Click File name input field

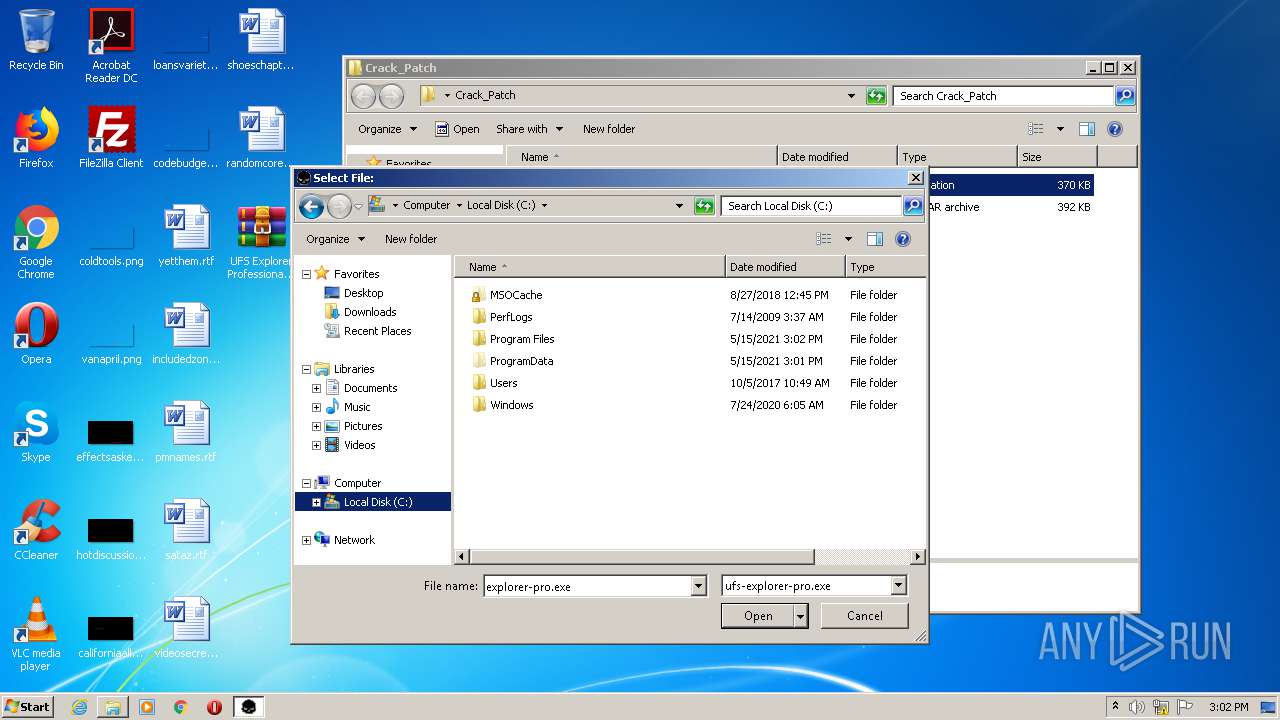tap(587, 587)
